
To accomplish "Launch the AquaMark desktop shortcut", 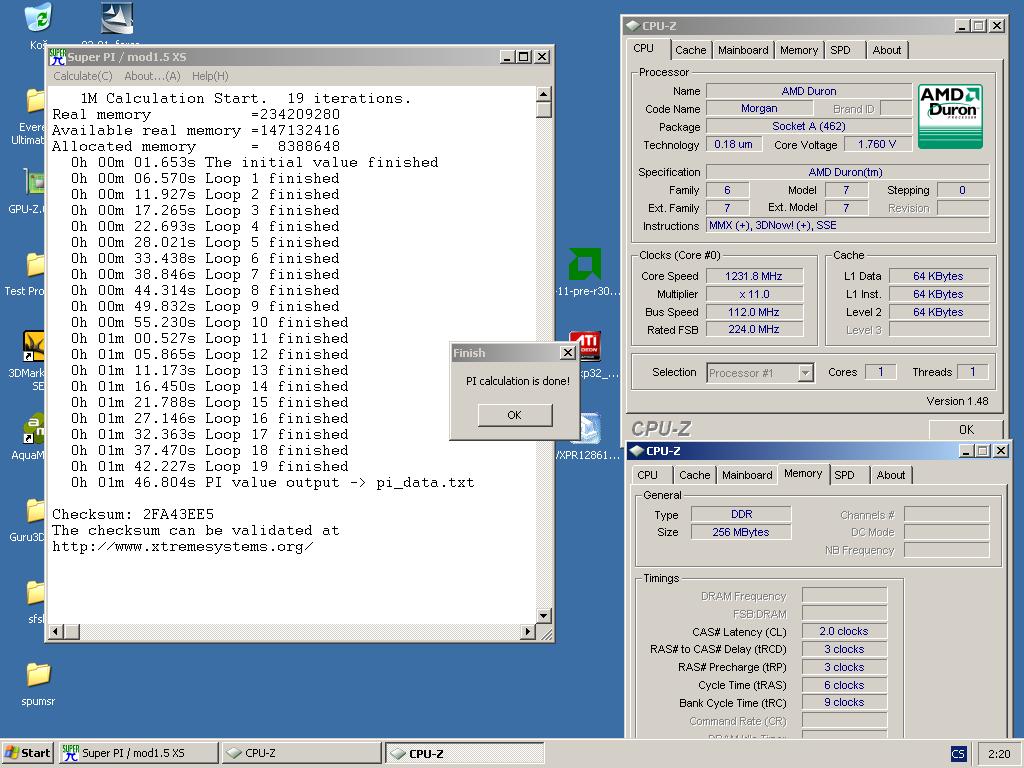I will pyautogui.click(x=34, y=428).
